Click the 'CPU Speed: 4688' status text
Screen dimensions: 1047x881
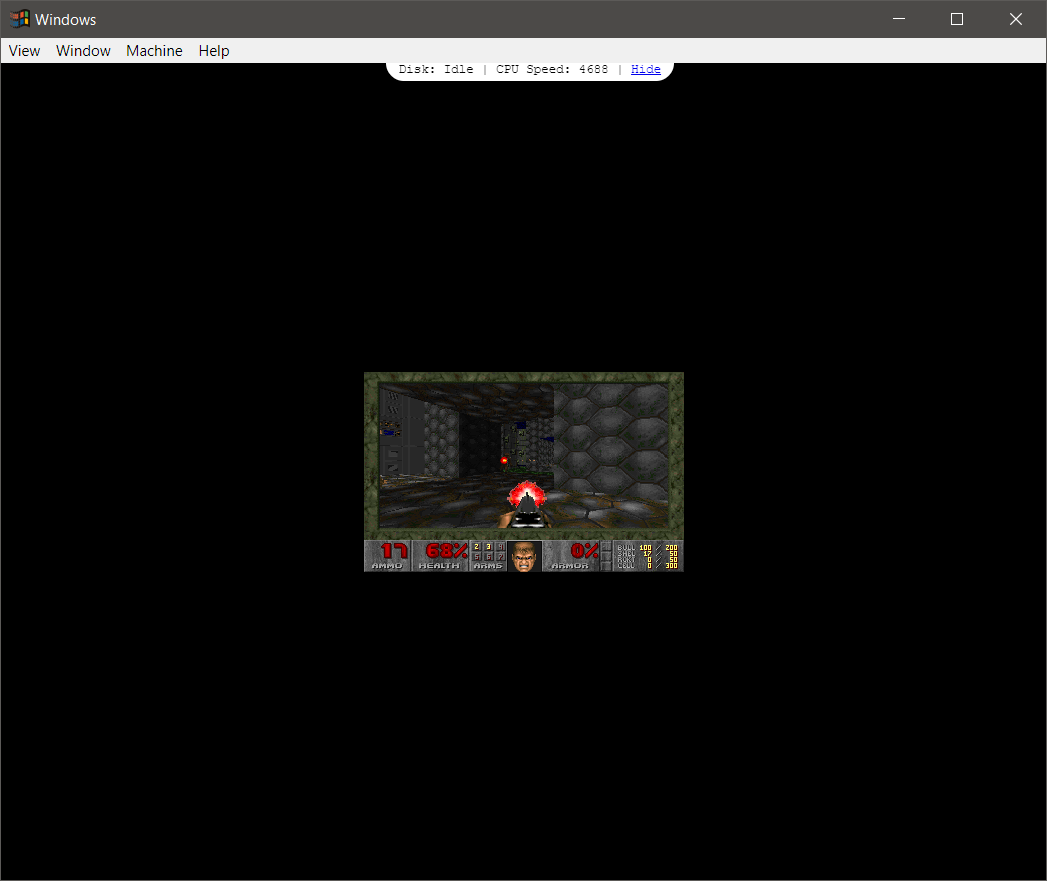click(x=552, y=69)
